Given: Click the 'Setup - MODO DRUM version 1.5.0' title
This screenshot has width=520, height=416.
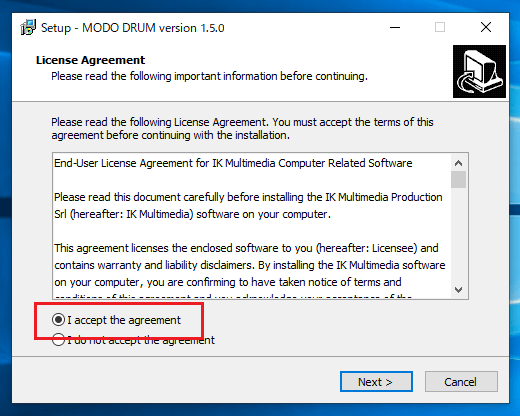Looking at the screenshot, I should (133, 28).
